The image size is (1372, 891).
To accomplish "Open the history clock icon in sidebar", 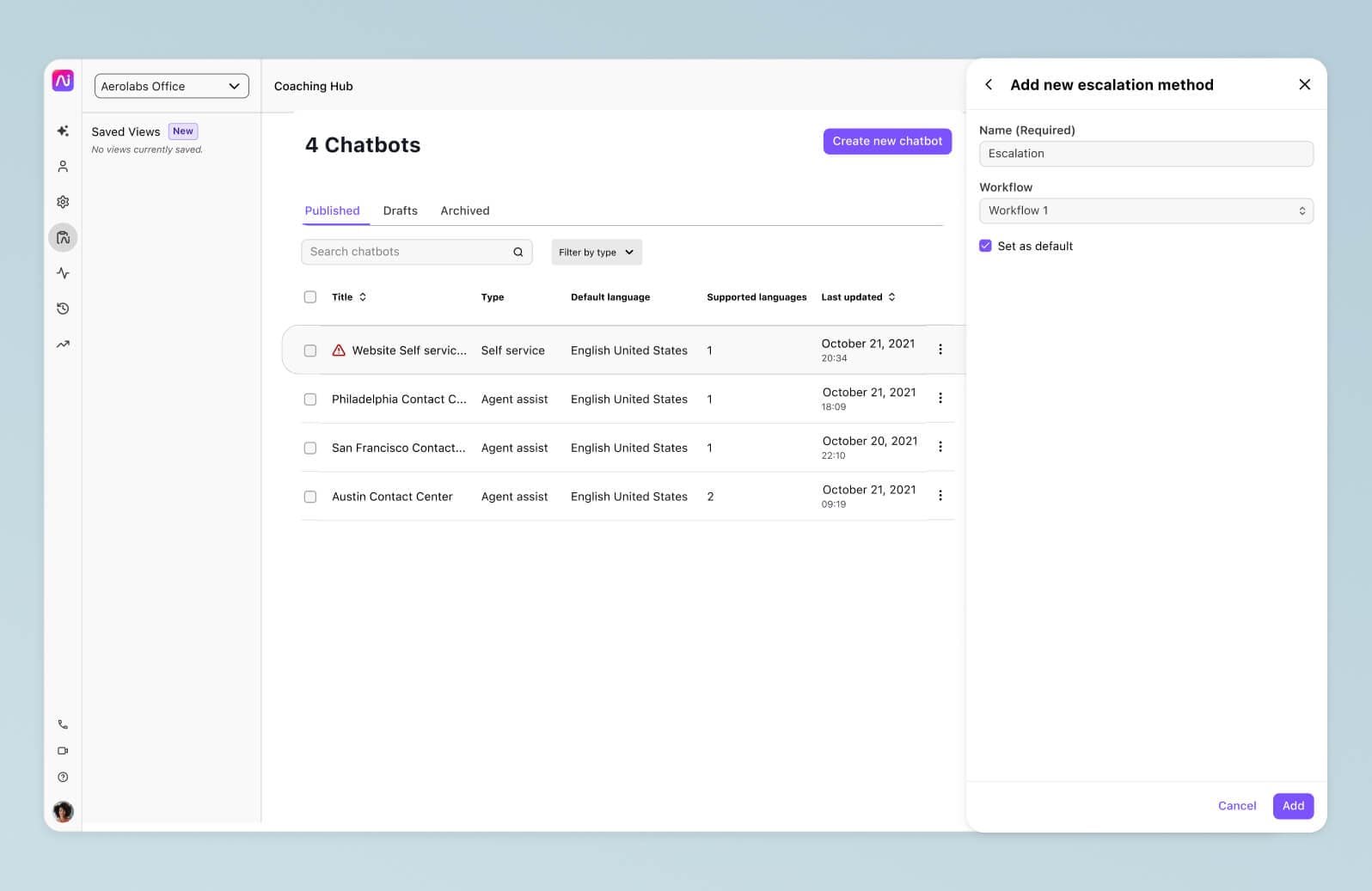I will [x=63, y=308].
